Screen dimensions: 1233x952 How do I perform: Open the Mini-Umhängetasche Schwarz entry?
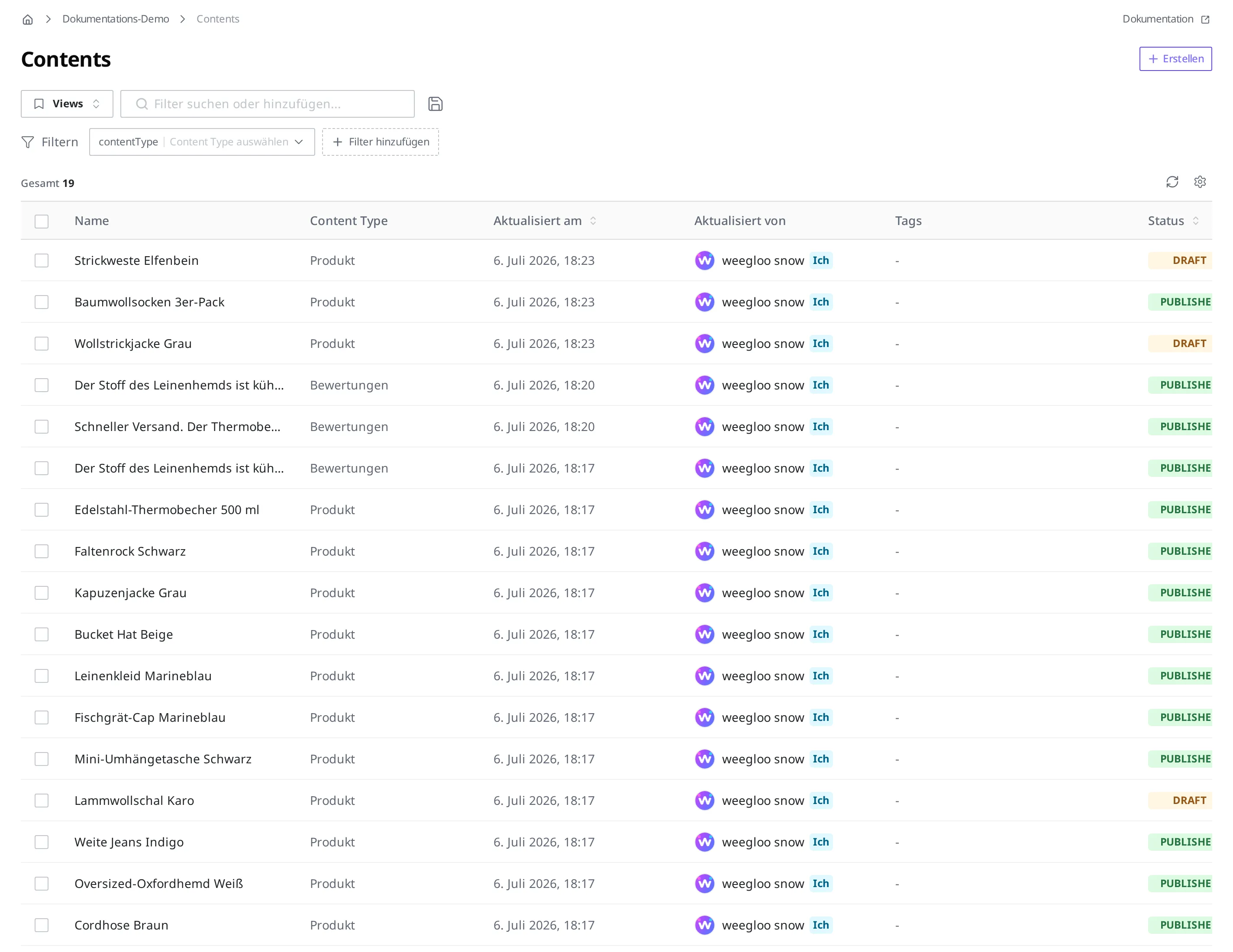pyautogui.click(x=163, y=759)
